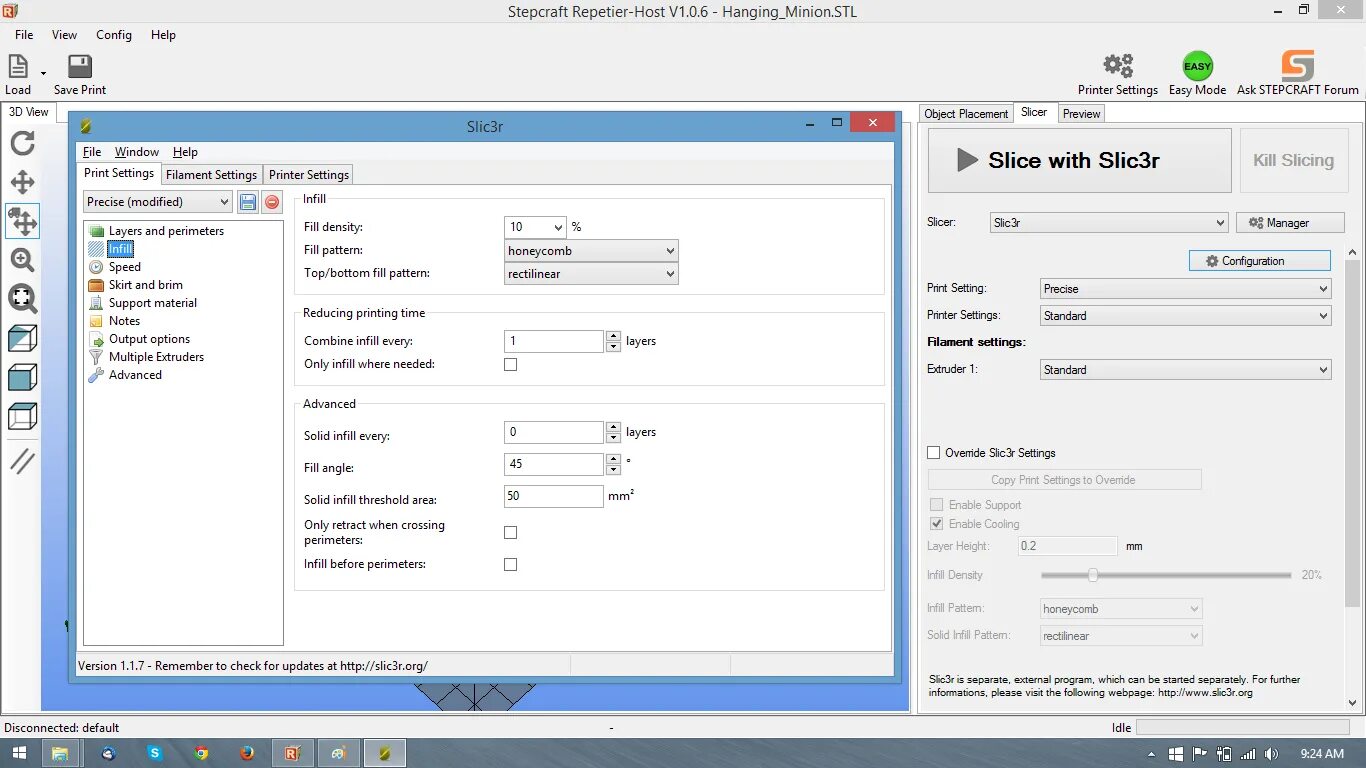1366x768 pixels.
Task: Toggle Easy Mode green button
Action: coord(1197,66)
